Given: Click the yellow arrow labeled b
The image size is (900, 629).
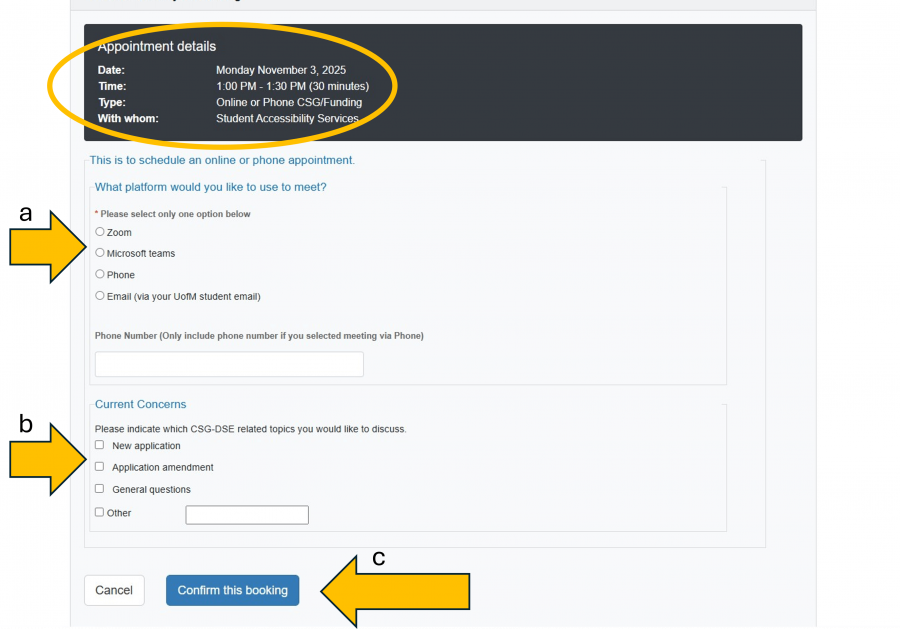Looking at the screenshot, I should point(50,460).
